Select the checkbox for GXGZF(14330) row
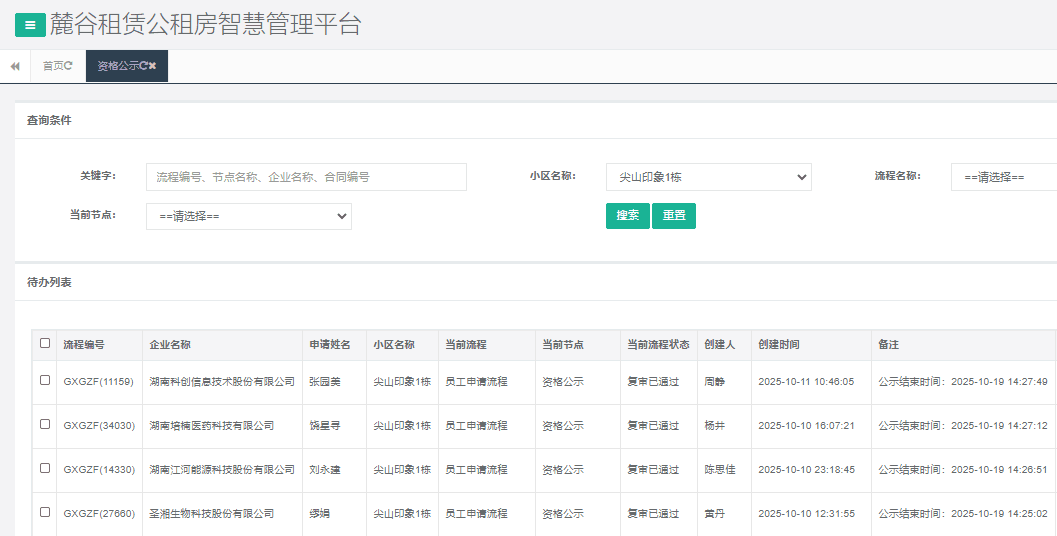Screen dimensions: 1057x536 [x=45, y=468]
